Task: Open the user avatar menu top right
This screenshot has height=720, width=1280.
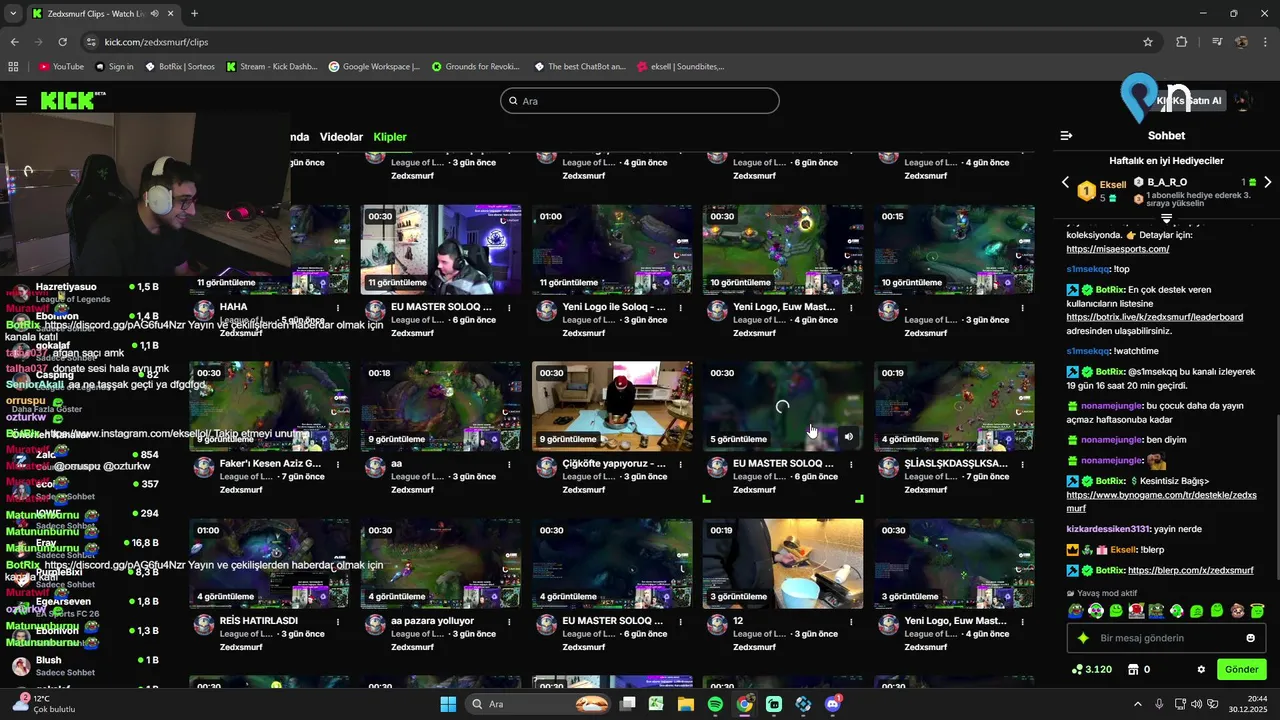Action: 1243,101
